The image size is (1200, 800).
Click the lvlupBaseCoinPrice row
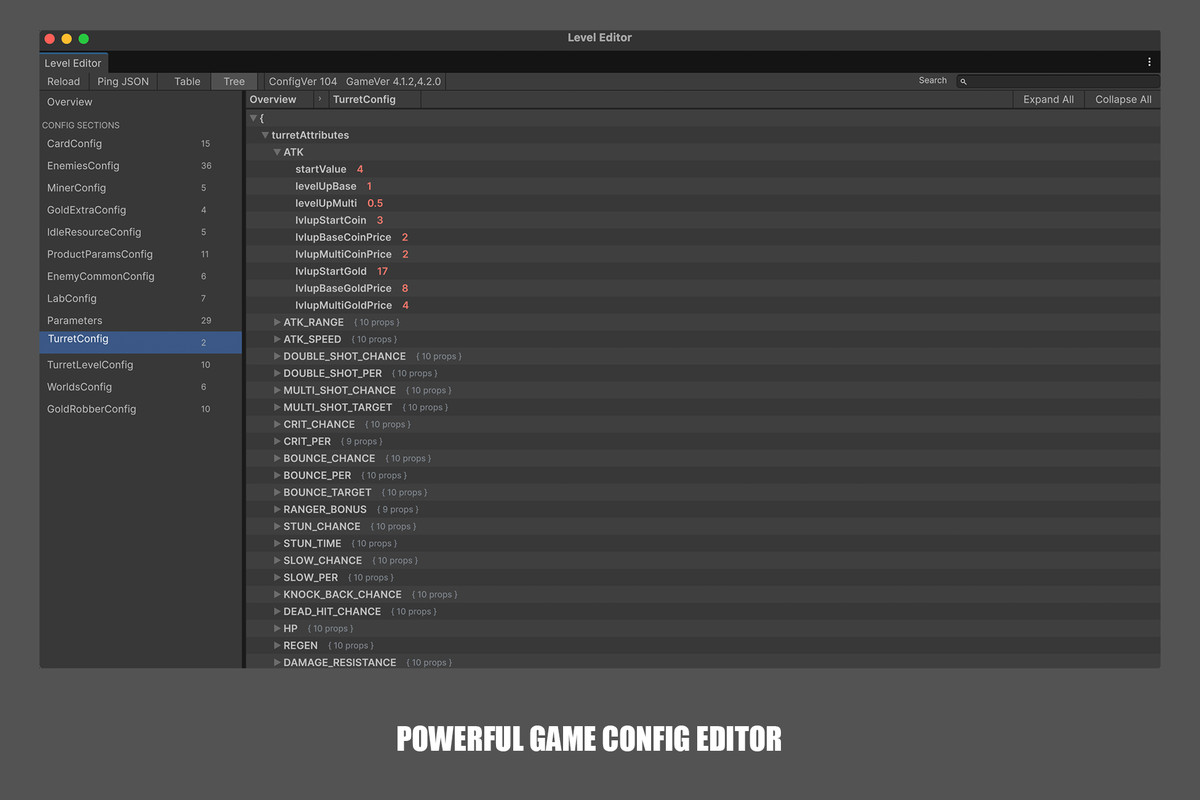click(704, 237)
